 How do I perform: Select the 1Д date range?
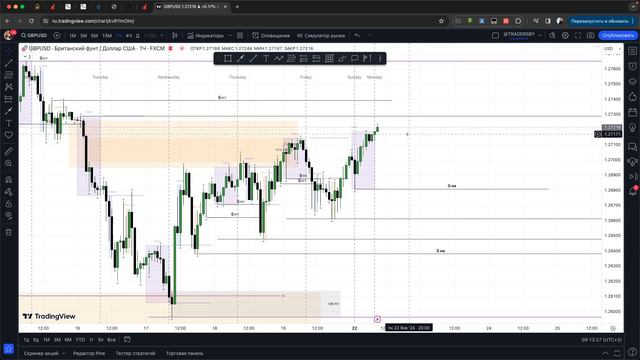[26, 340]
